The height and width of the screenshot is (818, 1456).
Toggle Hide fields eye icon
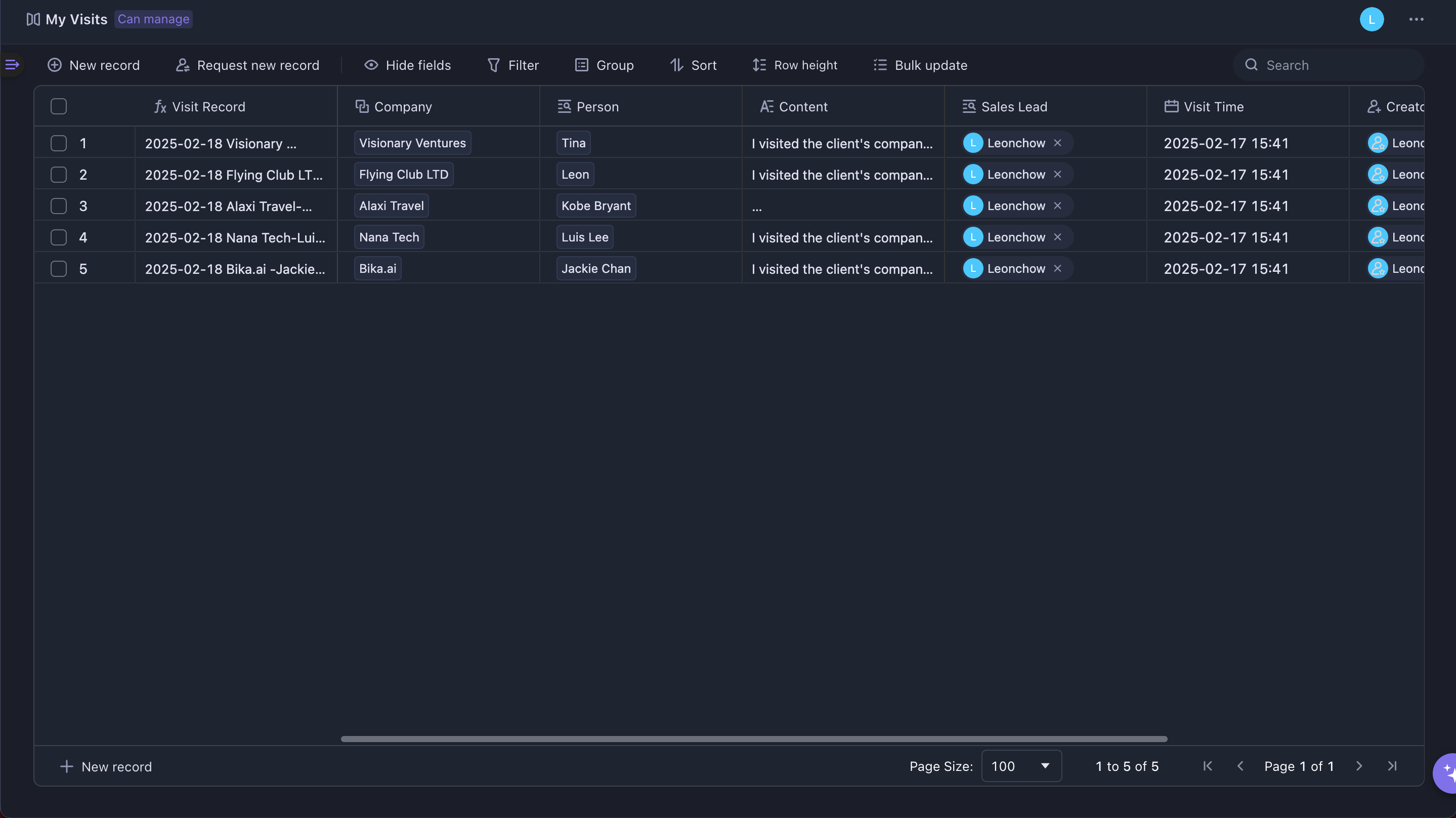click(x=371, y=65)
